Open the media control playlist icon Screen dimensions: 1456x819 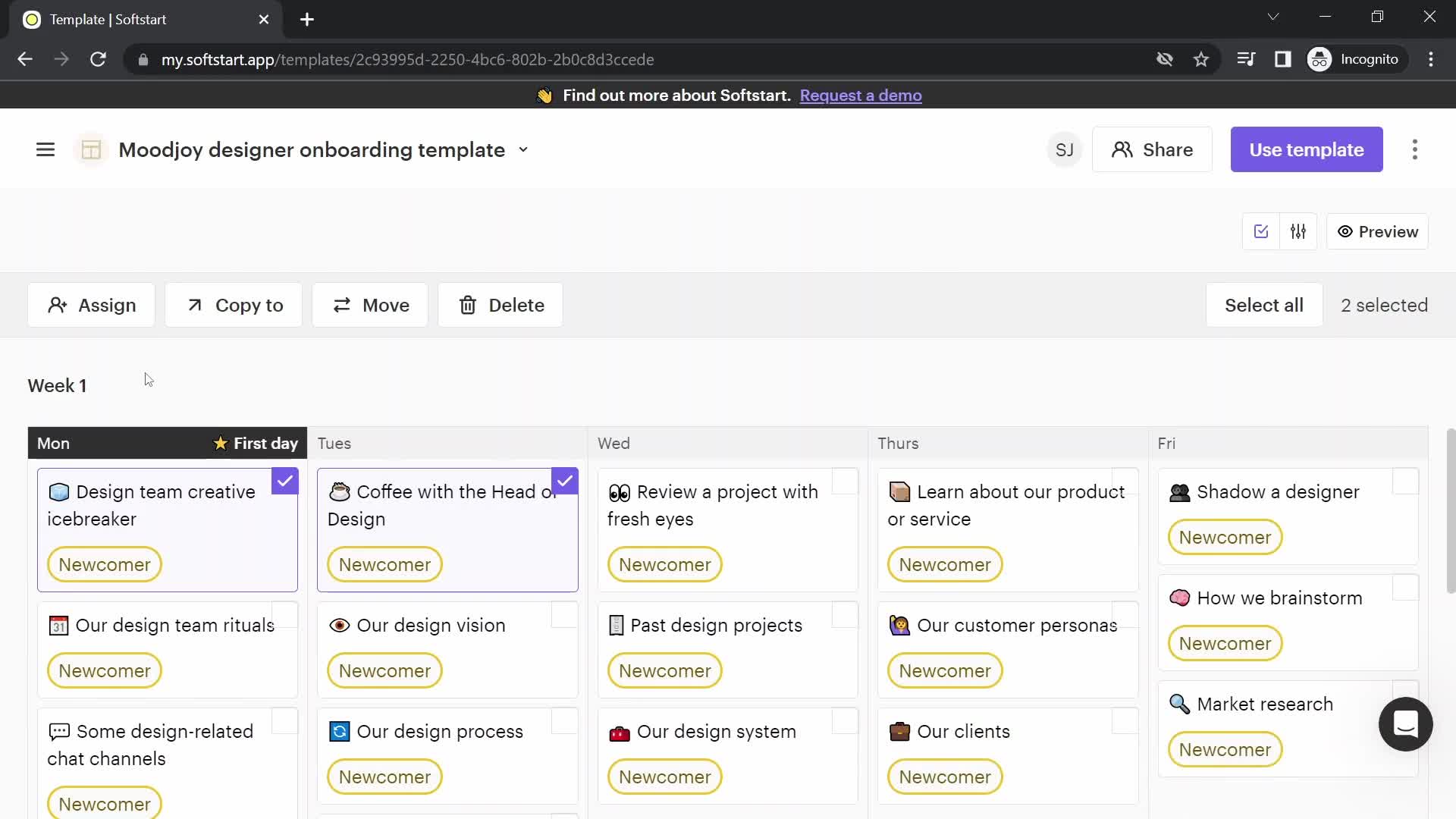[1246, 59]
